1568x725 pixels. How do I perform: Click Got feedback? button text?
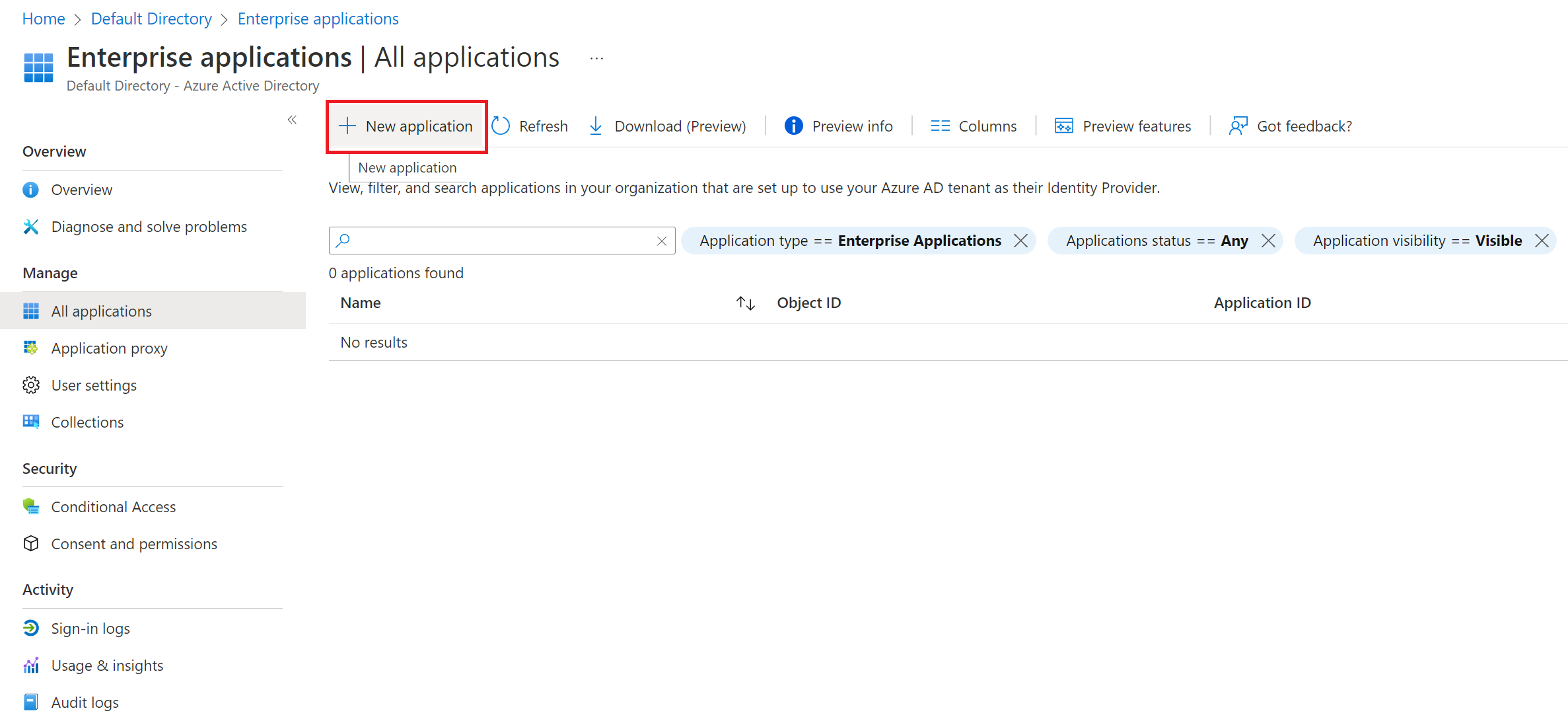1304,126
